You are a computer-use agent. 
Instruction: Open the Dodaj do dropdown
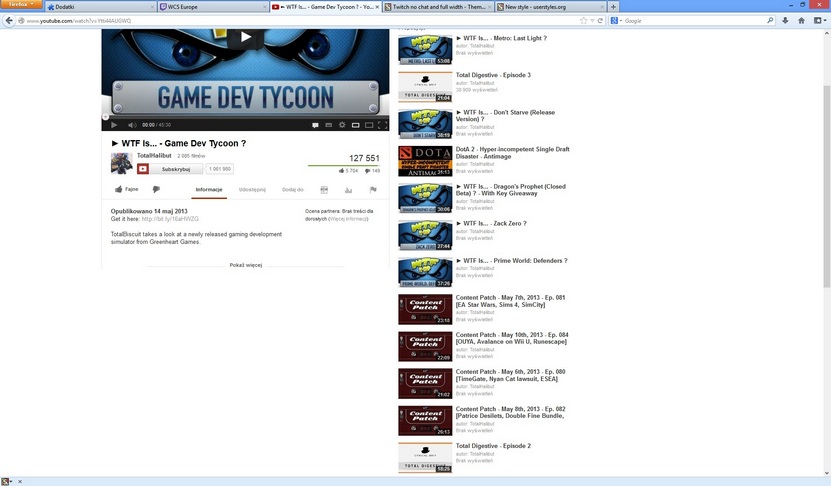click(293, 190)
